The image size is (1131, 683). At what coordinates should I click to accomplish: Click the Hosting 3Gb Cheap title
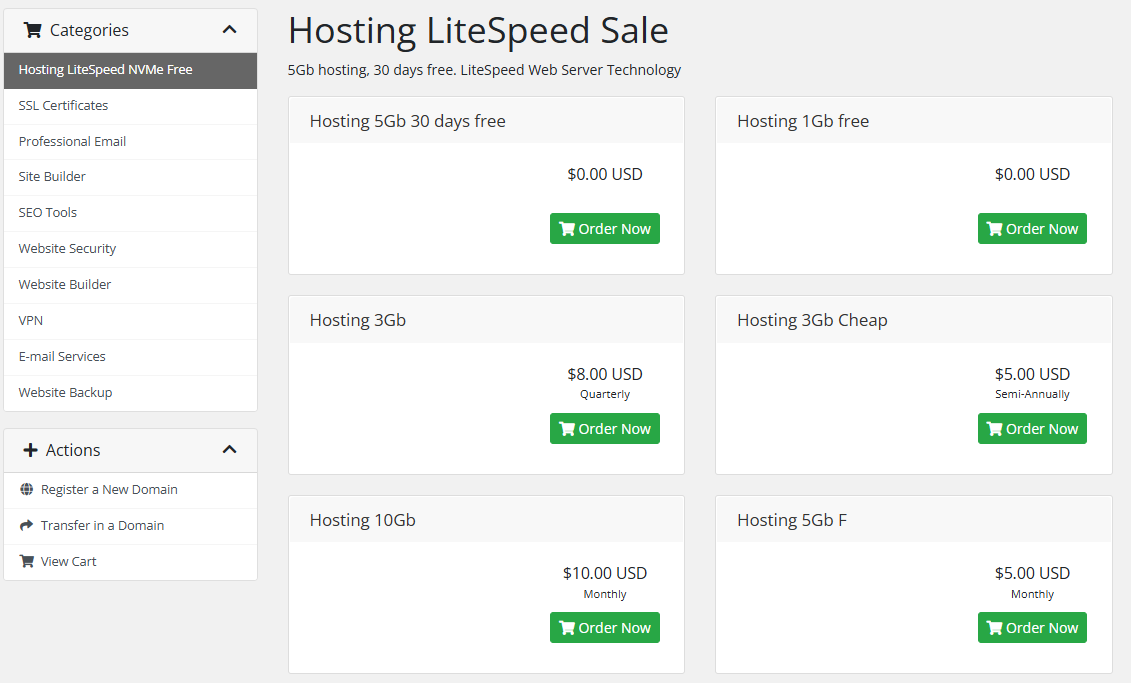coord(812,320)
